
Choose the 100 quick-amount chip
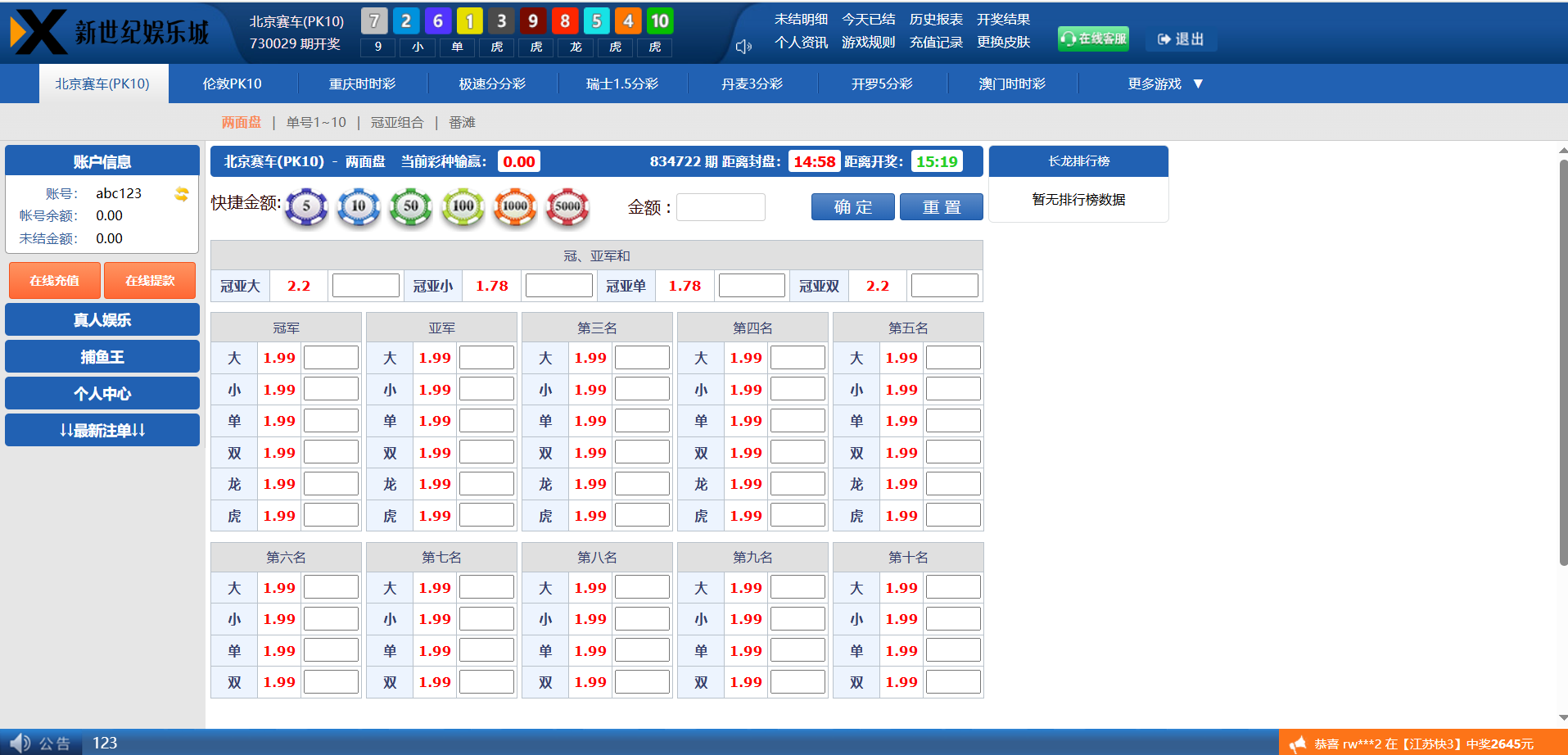click(x=463, y=206)
